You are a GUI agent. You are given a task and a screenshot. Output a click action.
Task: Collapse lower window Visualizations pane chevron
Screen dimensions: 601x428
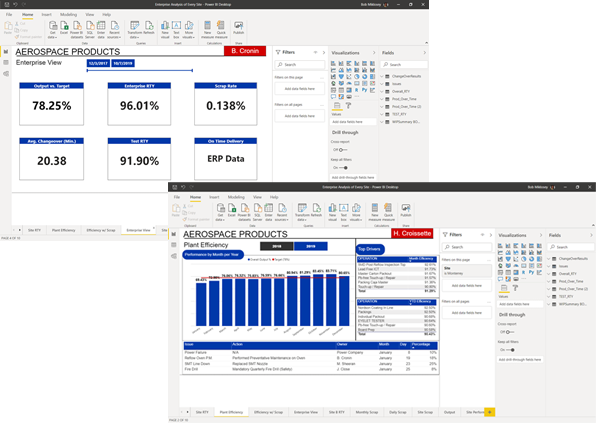(541, 235)
